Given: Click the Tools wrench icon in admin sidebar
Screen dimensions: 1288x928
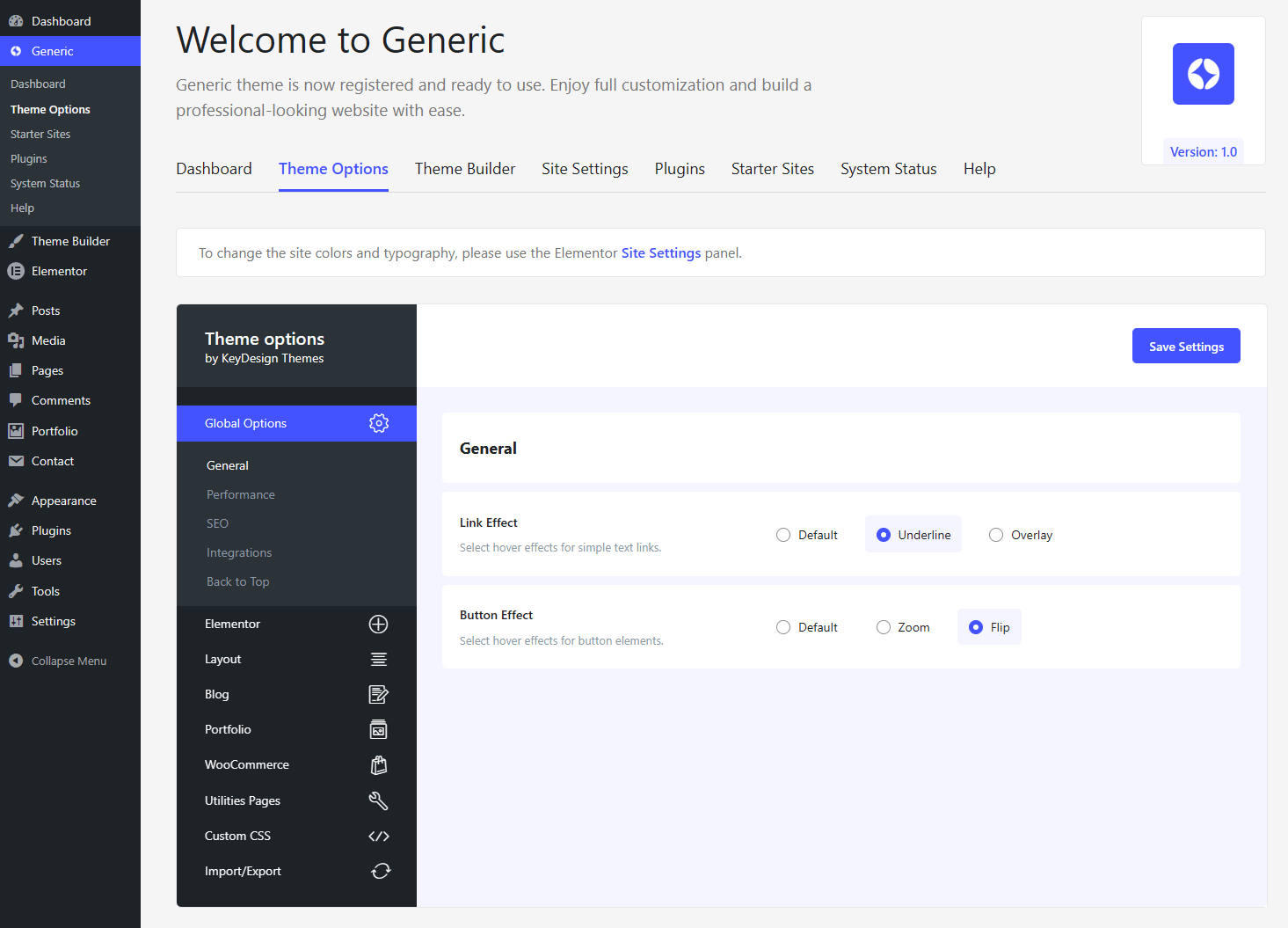Looking at the screenshot, I should click(x=16, y=591).
